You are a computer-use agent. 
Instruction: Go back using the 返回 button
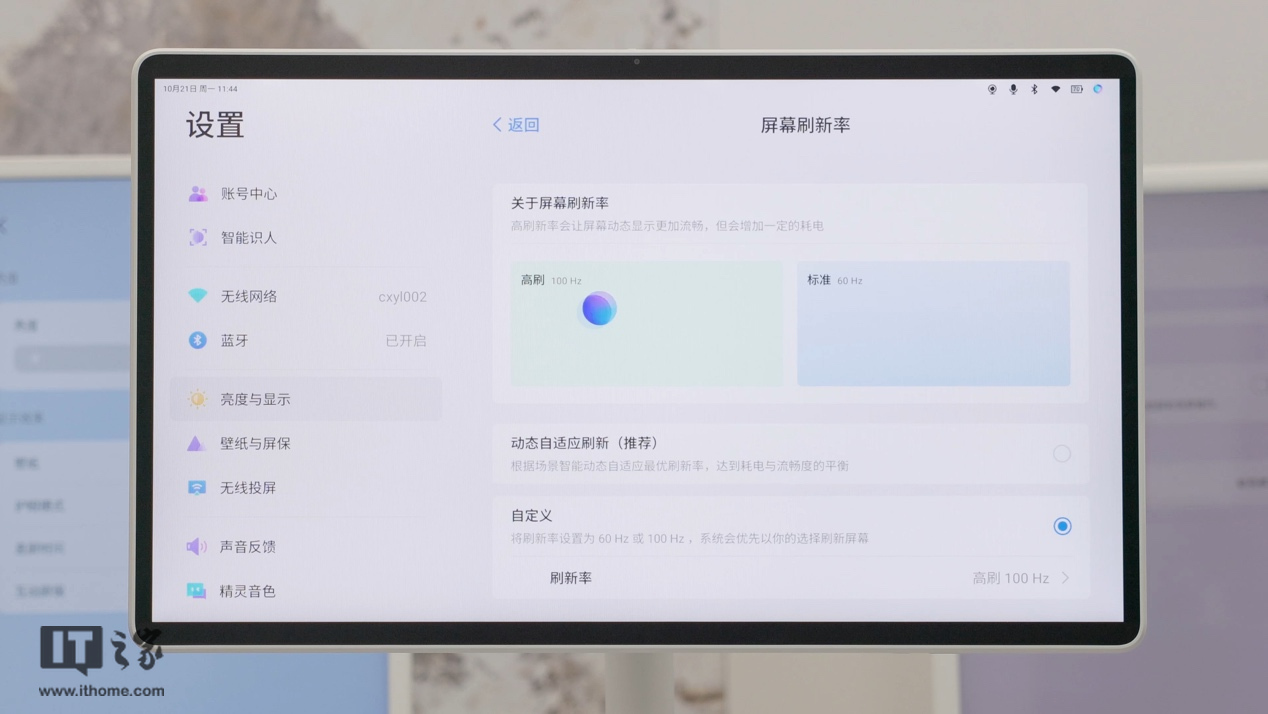click(x=516, y=125)
